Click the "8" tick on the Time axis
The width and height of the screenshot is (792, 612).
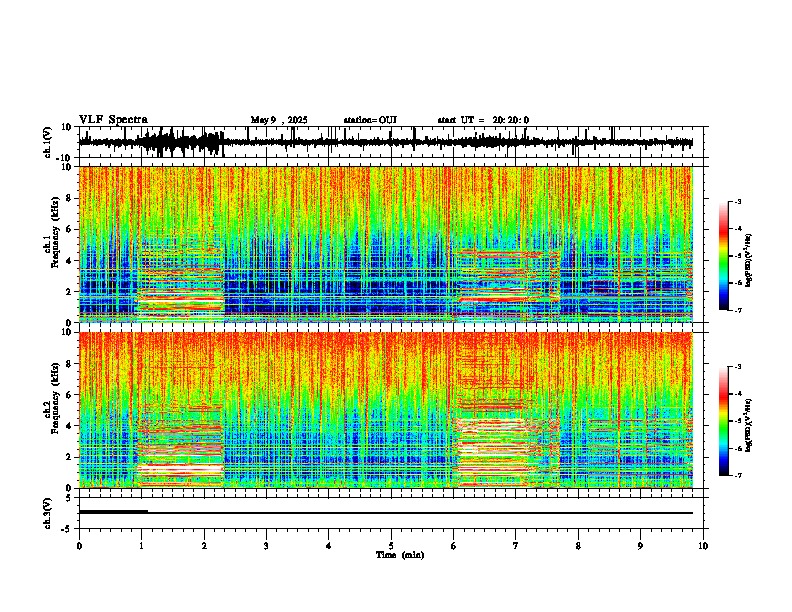coord(578,546)
